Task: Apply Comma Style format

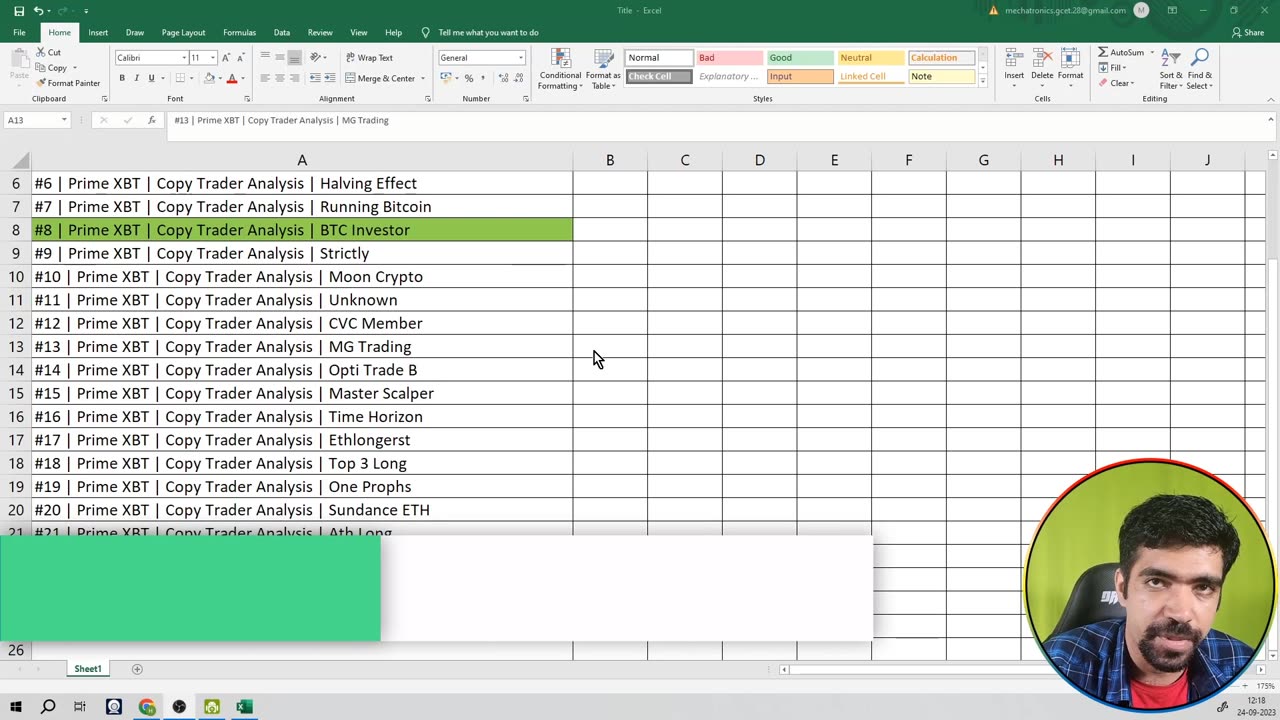Action: 484,78
